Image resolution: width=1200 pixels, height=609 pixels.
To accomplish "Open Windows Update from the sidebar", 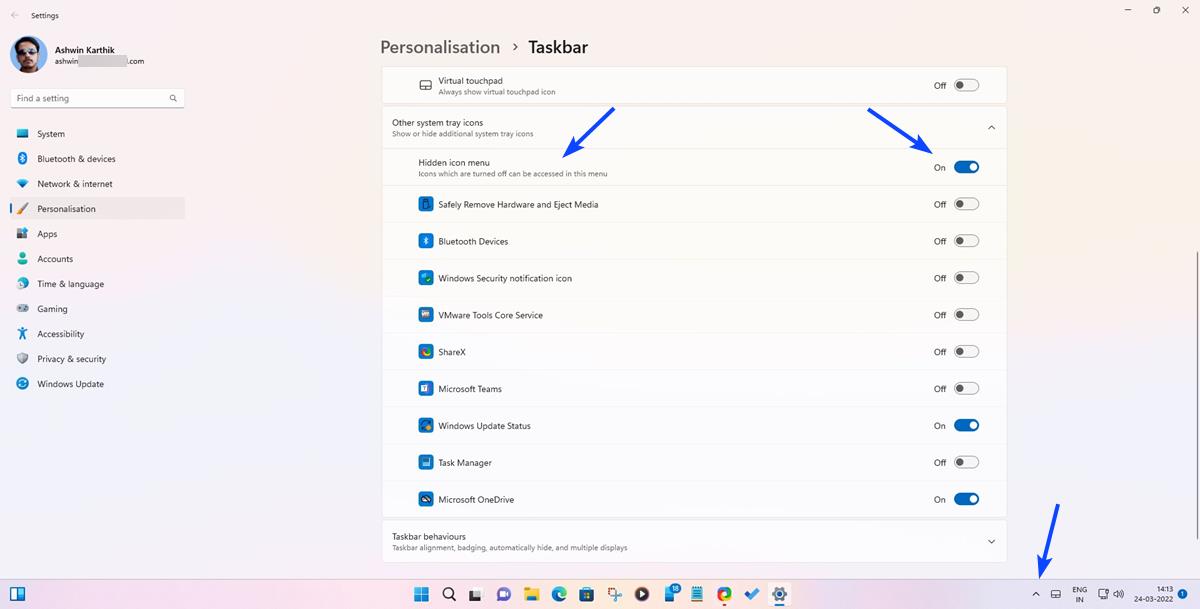I will point(70,383).
